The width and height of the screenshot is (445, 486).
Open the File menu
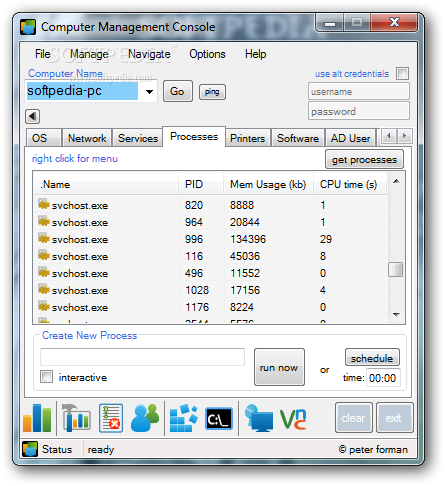pyautogui.click(x=43, y=54)
